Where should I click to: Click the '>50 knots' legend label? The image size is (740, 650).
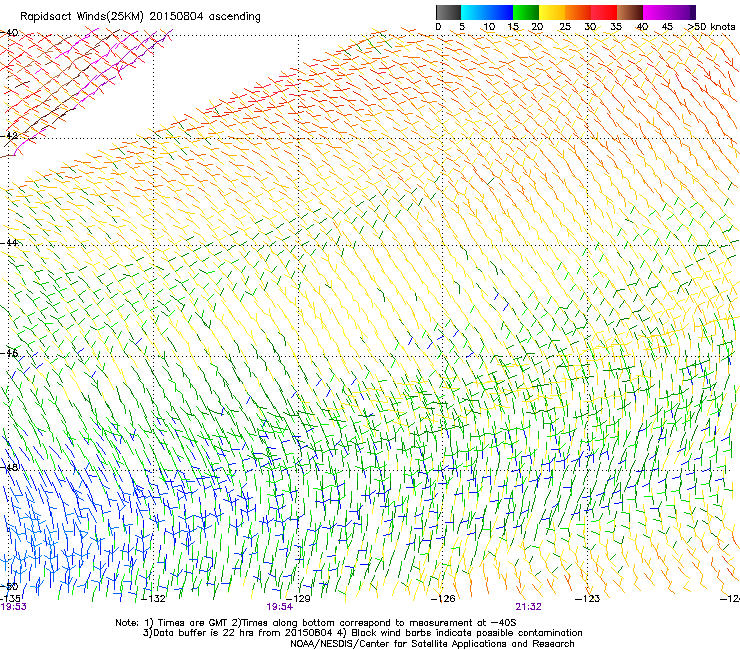[x=711, y=27]
